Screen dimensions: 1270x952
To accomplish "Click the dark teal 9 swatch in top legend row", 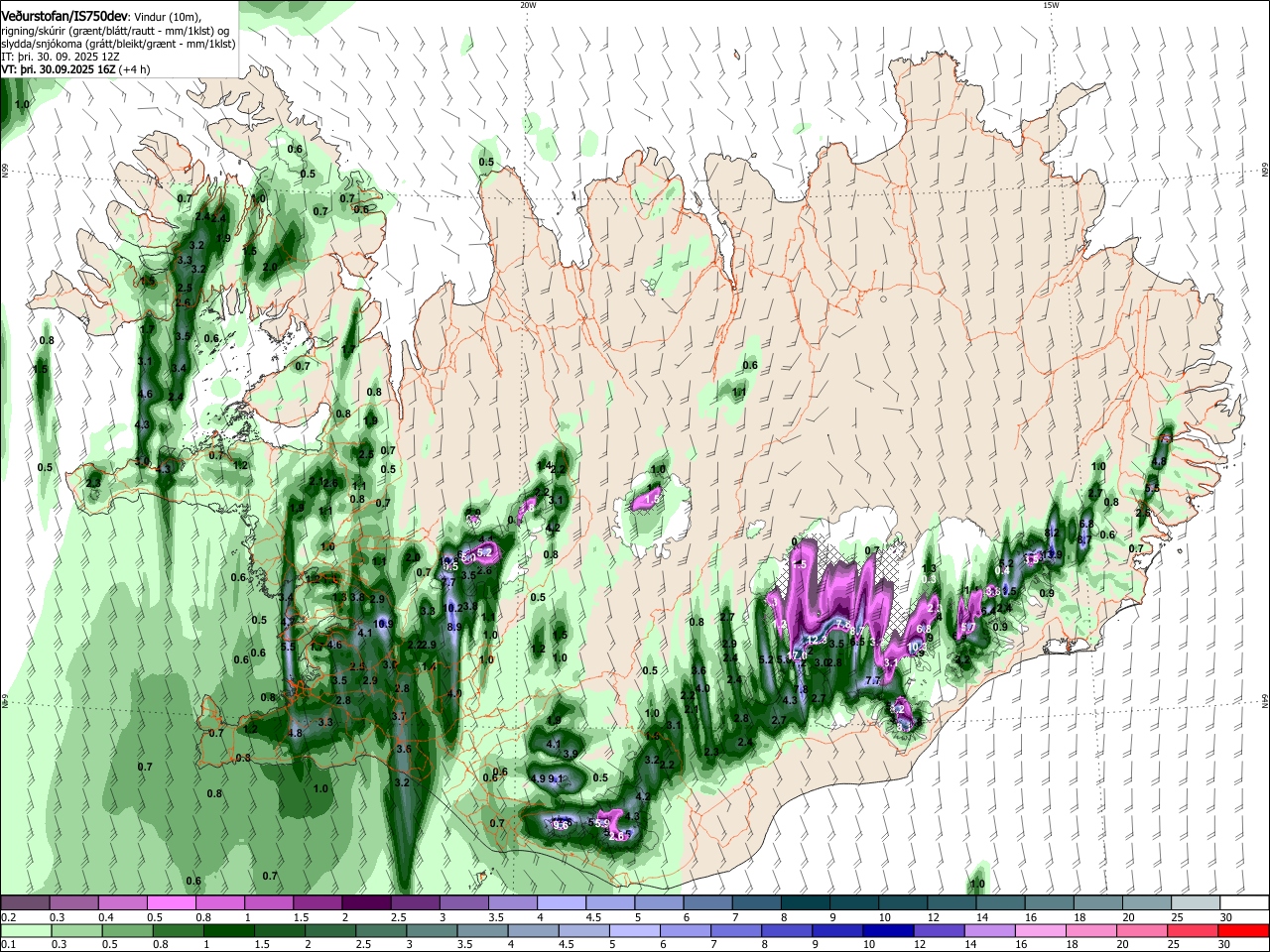I will coord(854,903).
